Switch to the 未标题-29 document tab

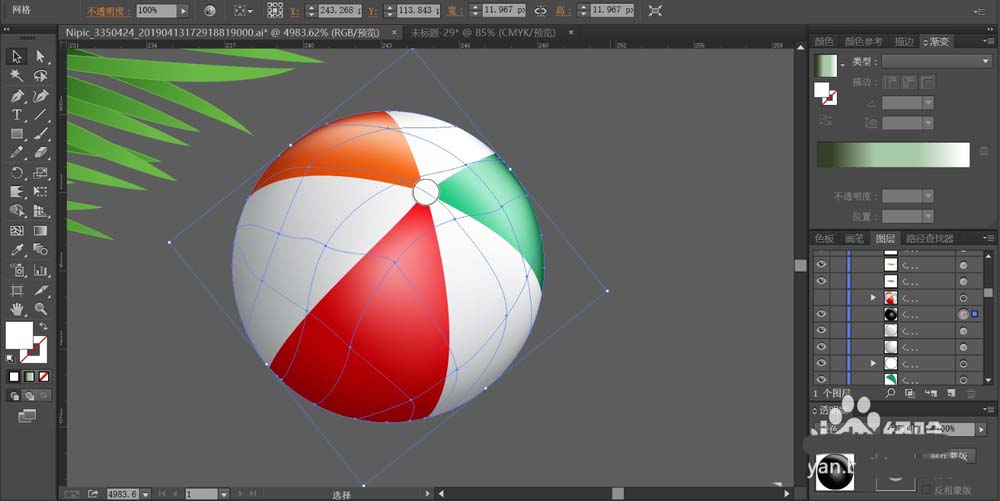(483, 33)
